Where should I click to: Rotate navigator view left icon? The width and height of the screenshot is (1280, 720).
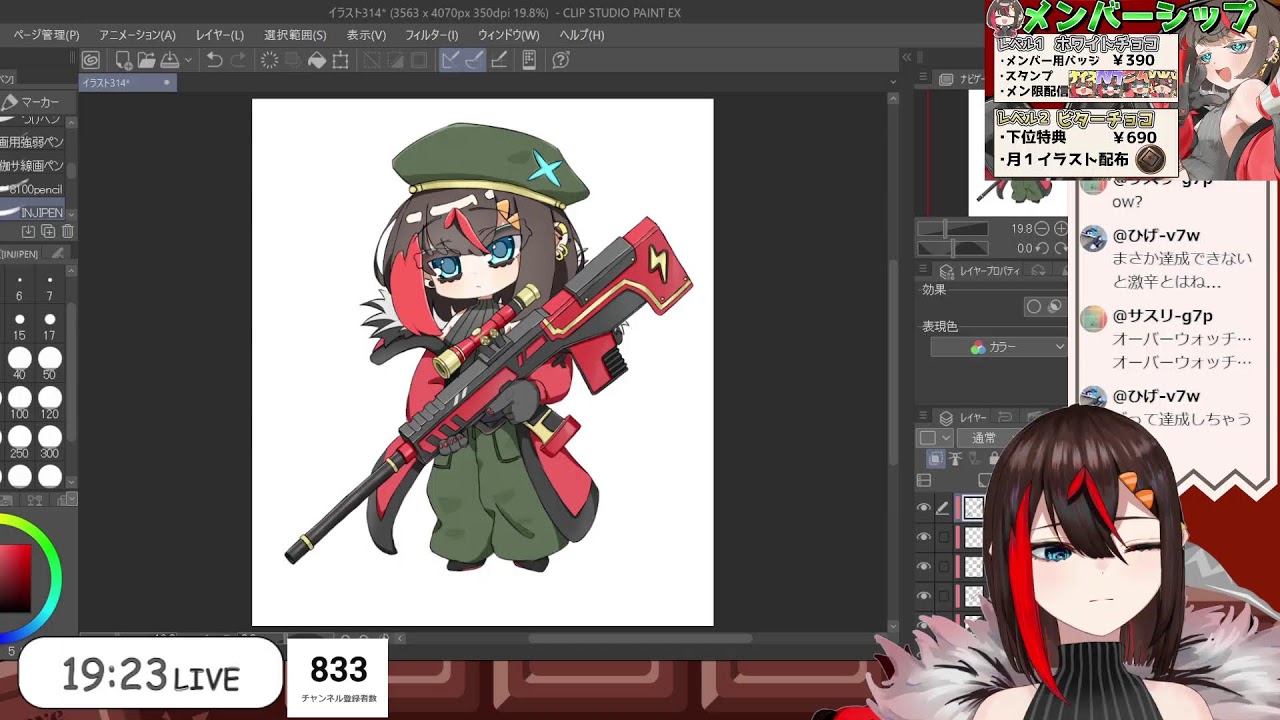(x=1042, y=248)
